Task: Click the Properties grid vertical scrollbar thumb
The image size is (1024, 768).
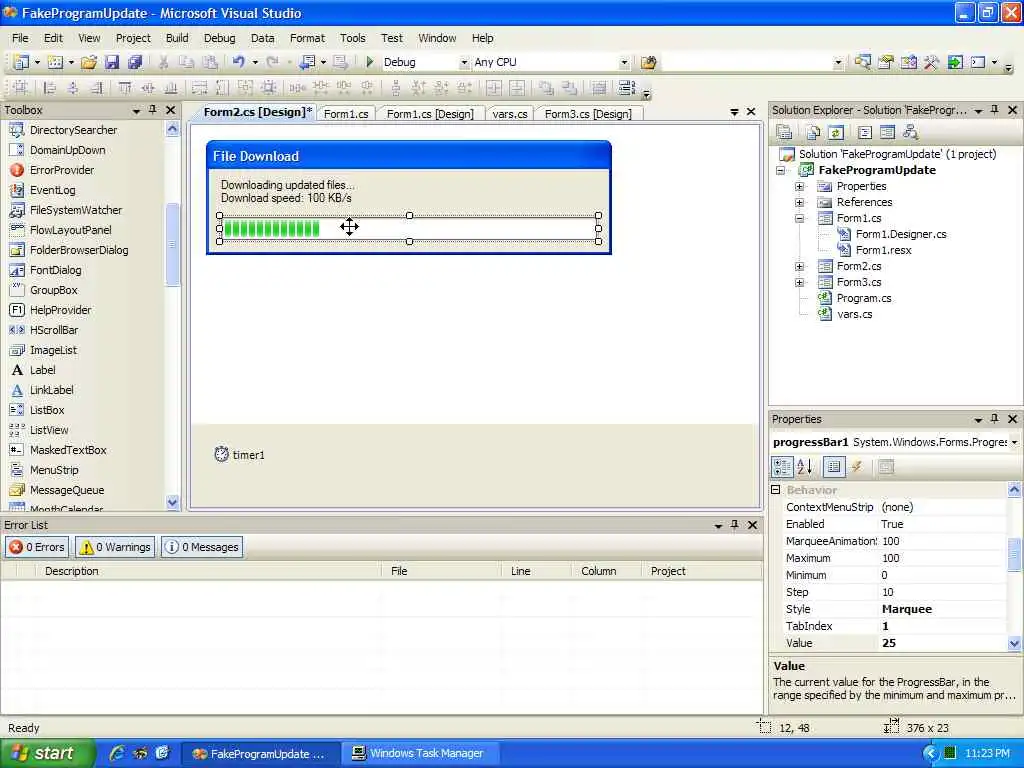Action: pyautogui.click(x=1014, y=554)
